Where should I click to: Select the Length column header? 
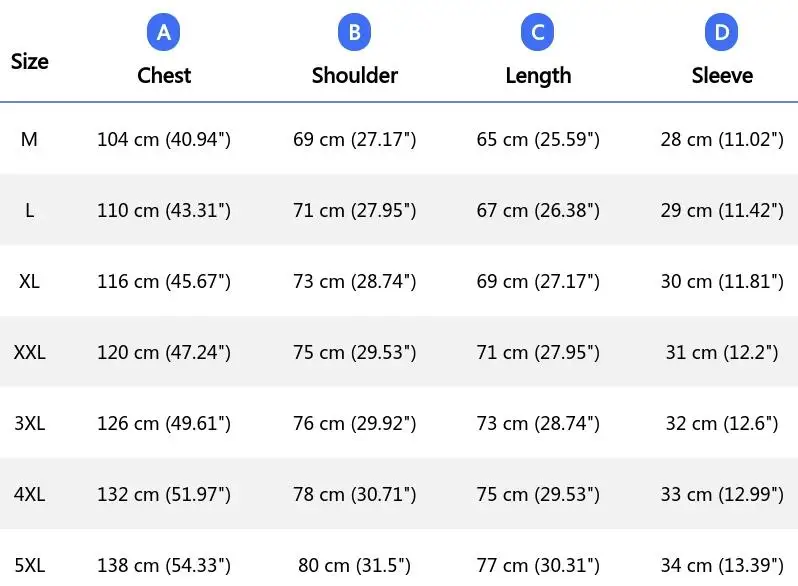click(x=538, y=76)
